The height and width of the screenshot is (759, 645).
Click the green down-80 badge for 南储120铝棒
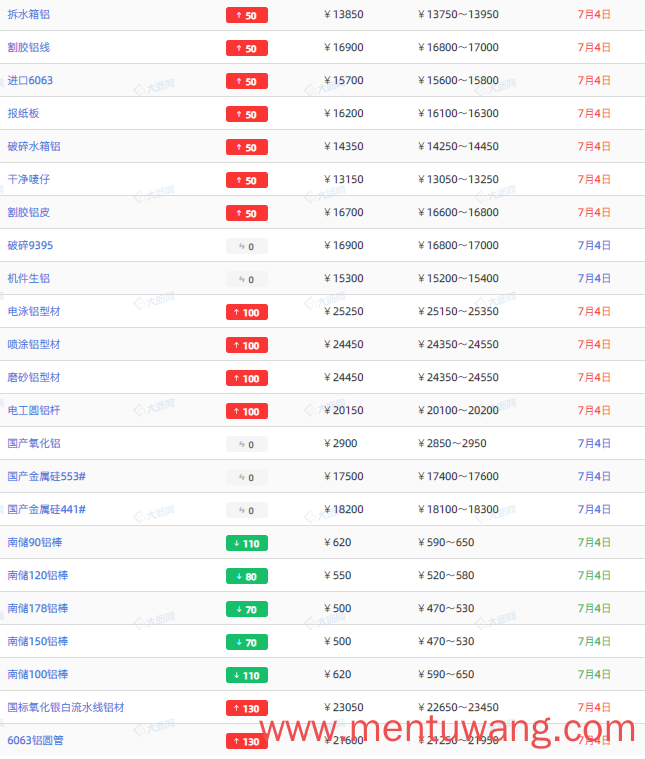[x=247, y=576]
